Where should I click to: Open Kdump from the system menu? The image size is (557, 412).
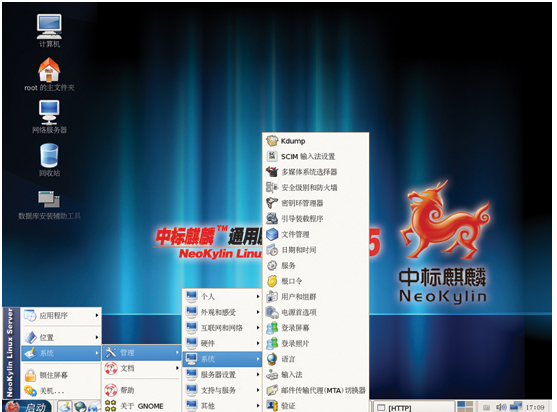315,141
